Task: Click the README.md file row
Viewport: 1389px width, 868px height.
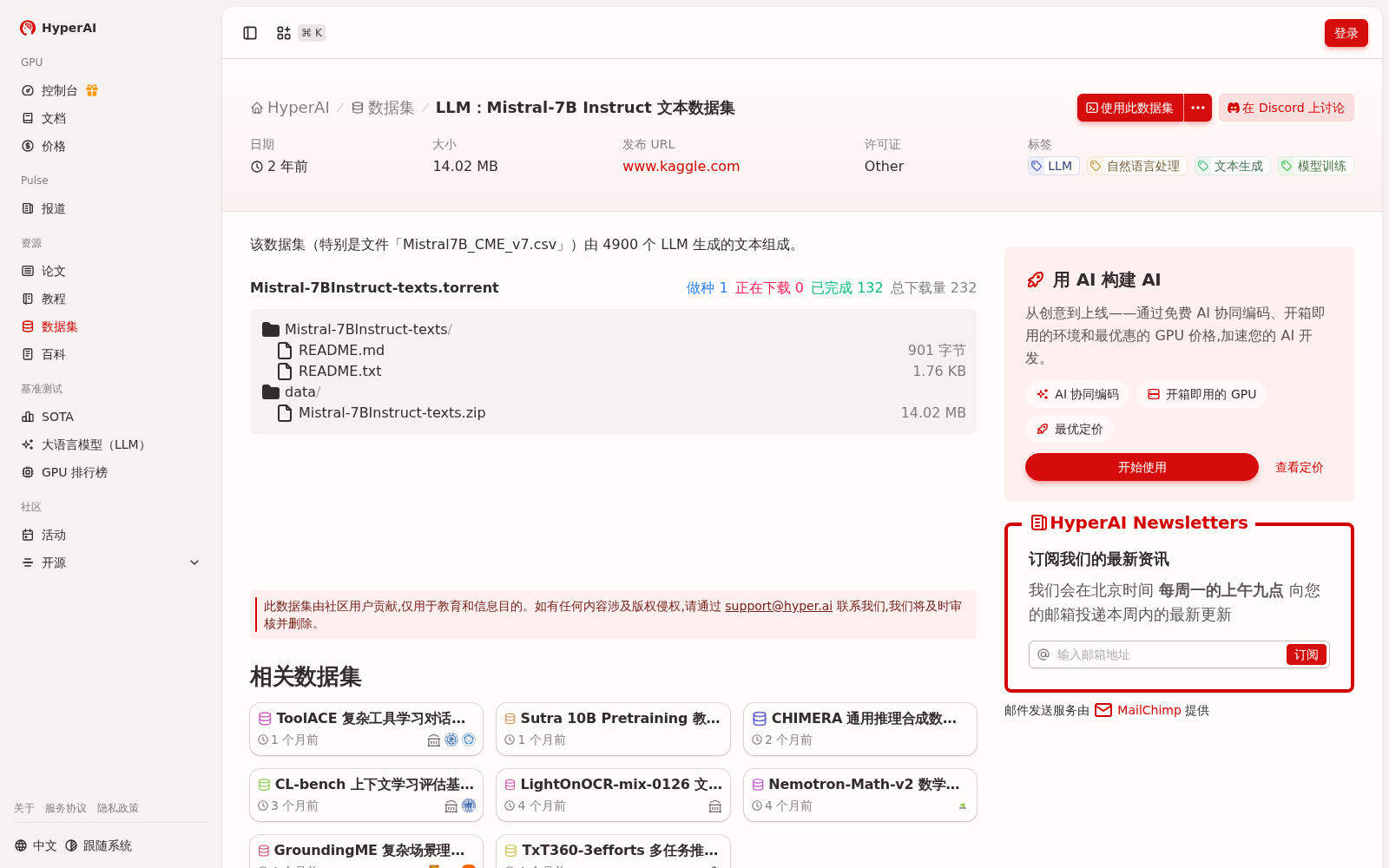Action: click(614, 351)
